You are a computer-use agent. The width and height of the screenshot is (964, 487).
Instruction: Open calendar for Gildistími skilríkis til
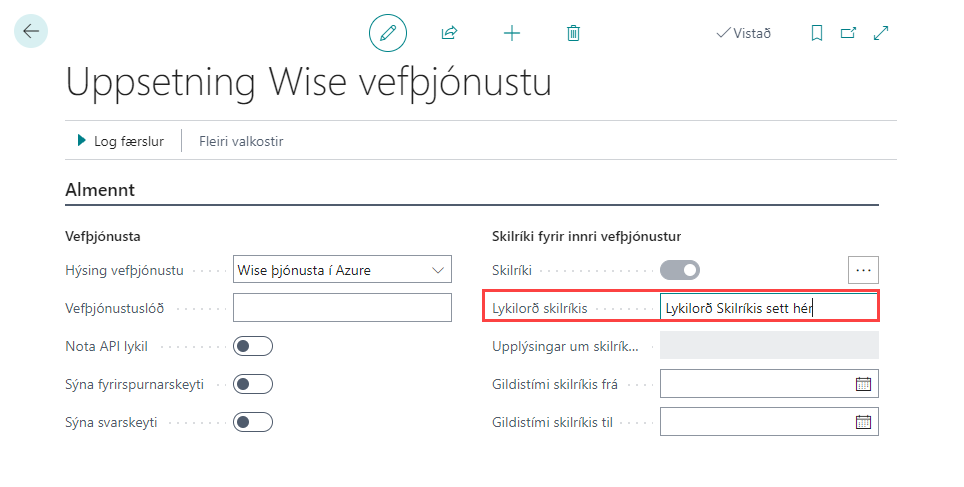(x=864, y=421)
